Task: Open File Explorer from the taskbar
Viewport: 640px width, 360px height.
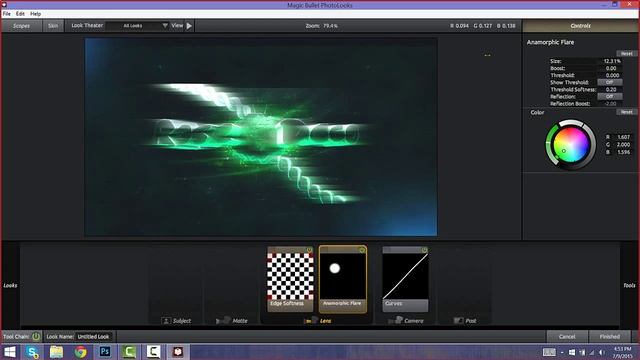Action: pyautogui.click(x=56, y=352)
